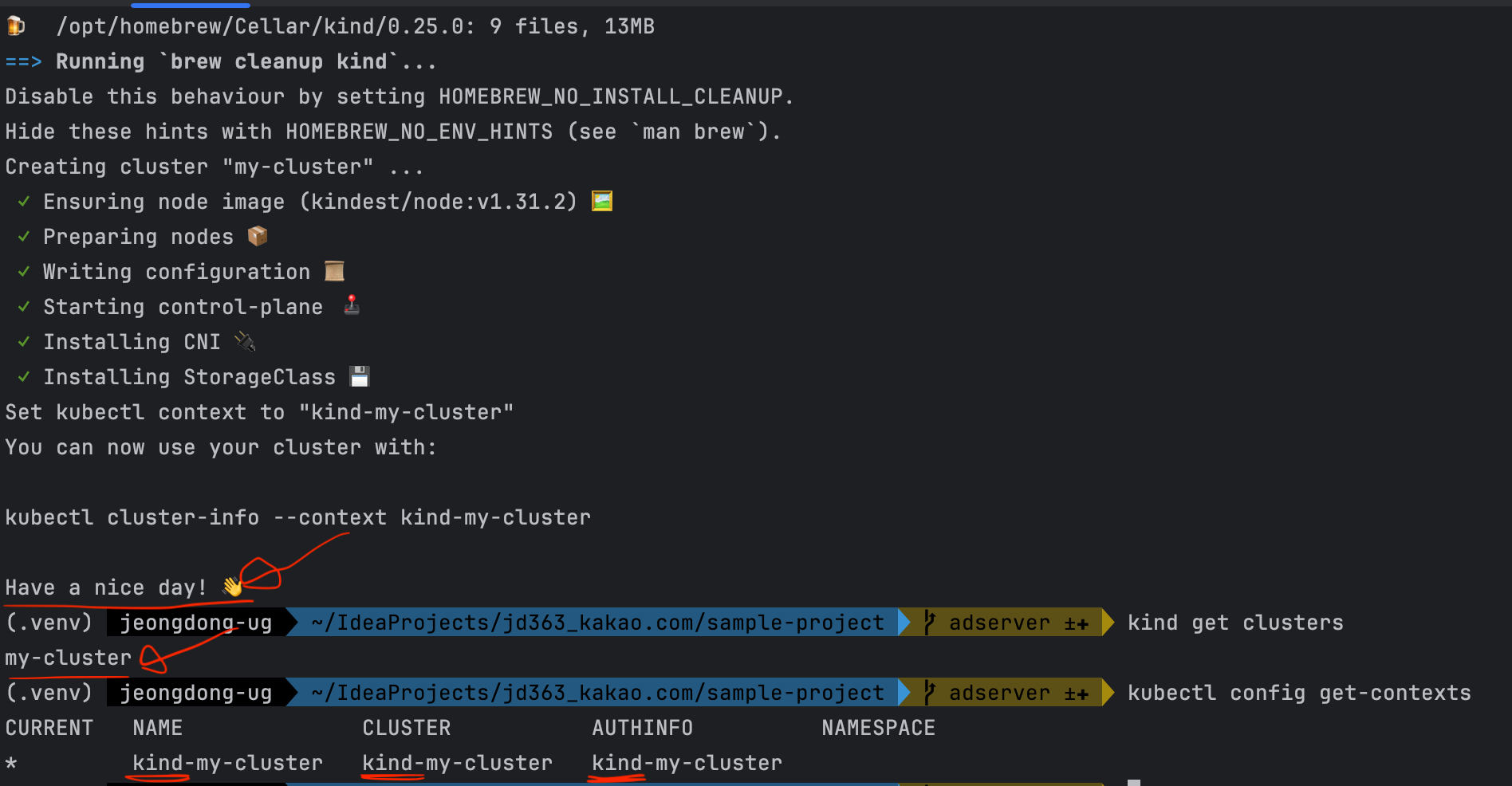Click path segment in 'kubectl config' prompt

point(598,693)
